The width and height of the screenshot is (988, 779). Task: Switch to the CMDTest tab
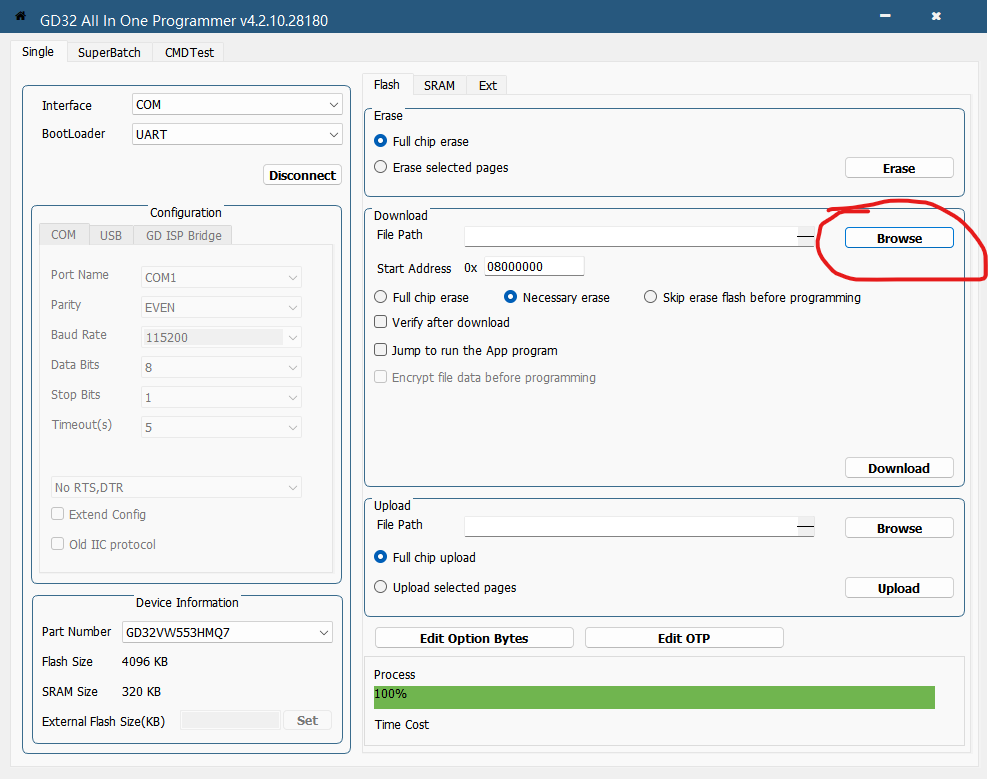click(189, 52)
